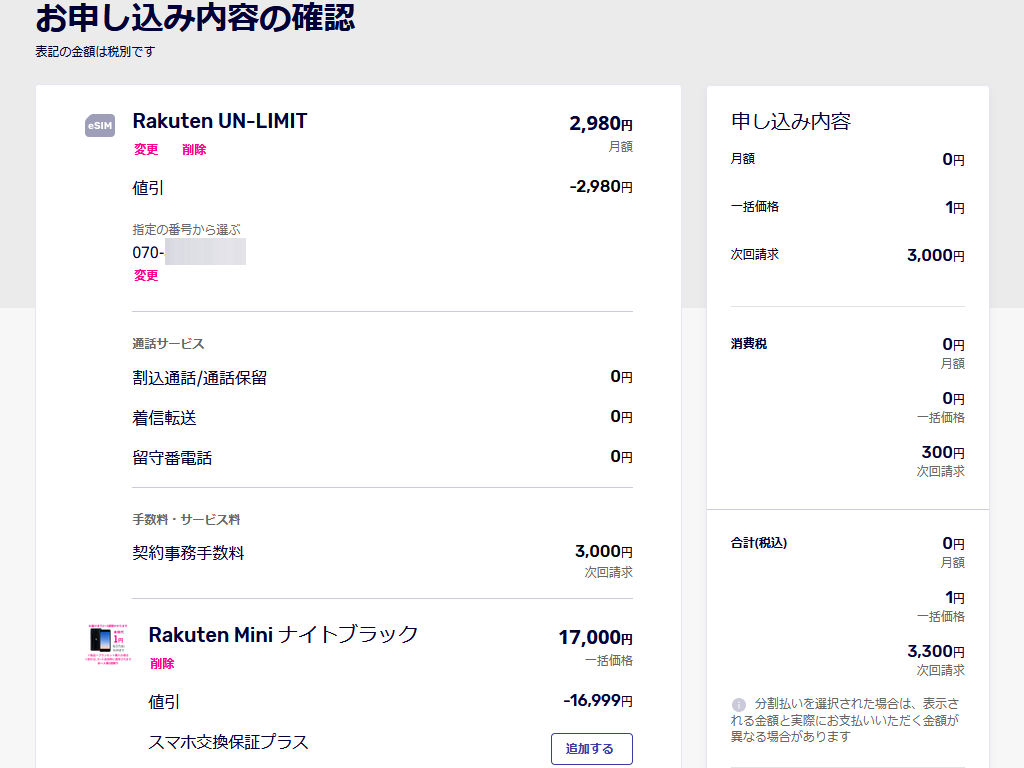Click the 割込通話/通話保留 row
Screen dimensions: 1024x768
pos(382,377)
